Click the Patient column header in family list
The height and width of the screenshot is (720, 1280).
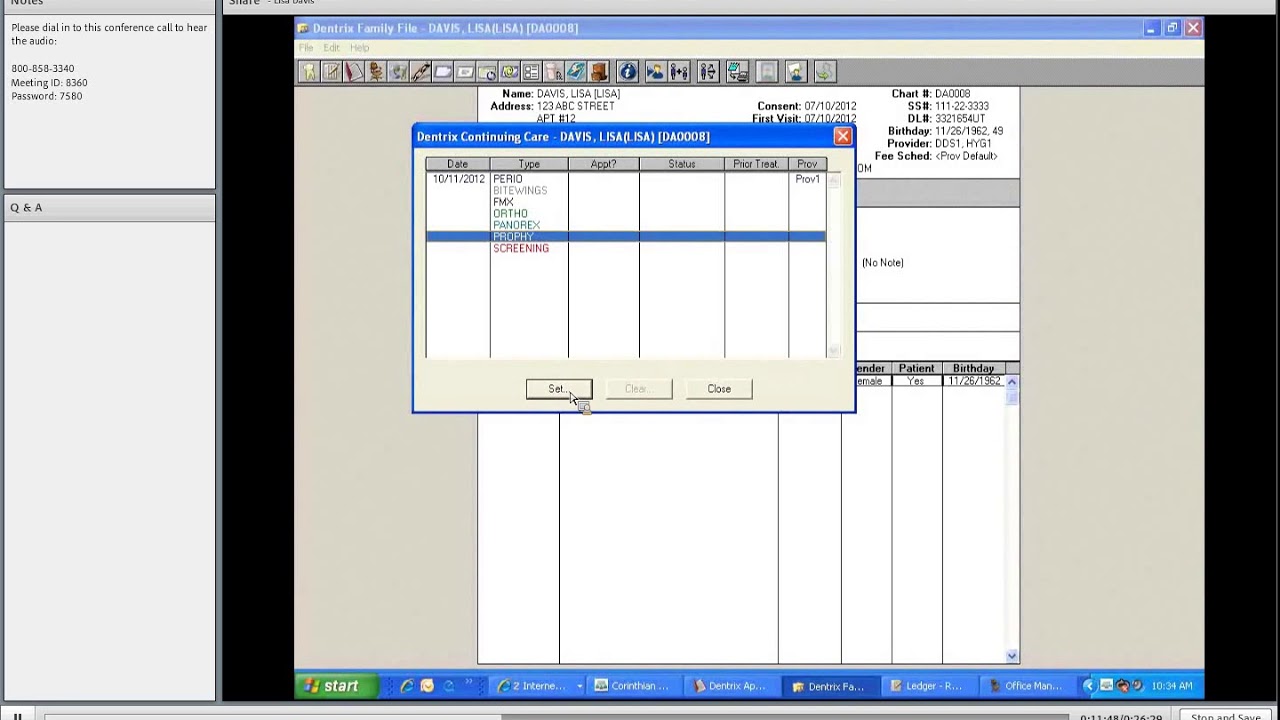(x=916, y=369)
